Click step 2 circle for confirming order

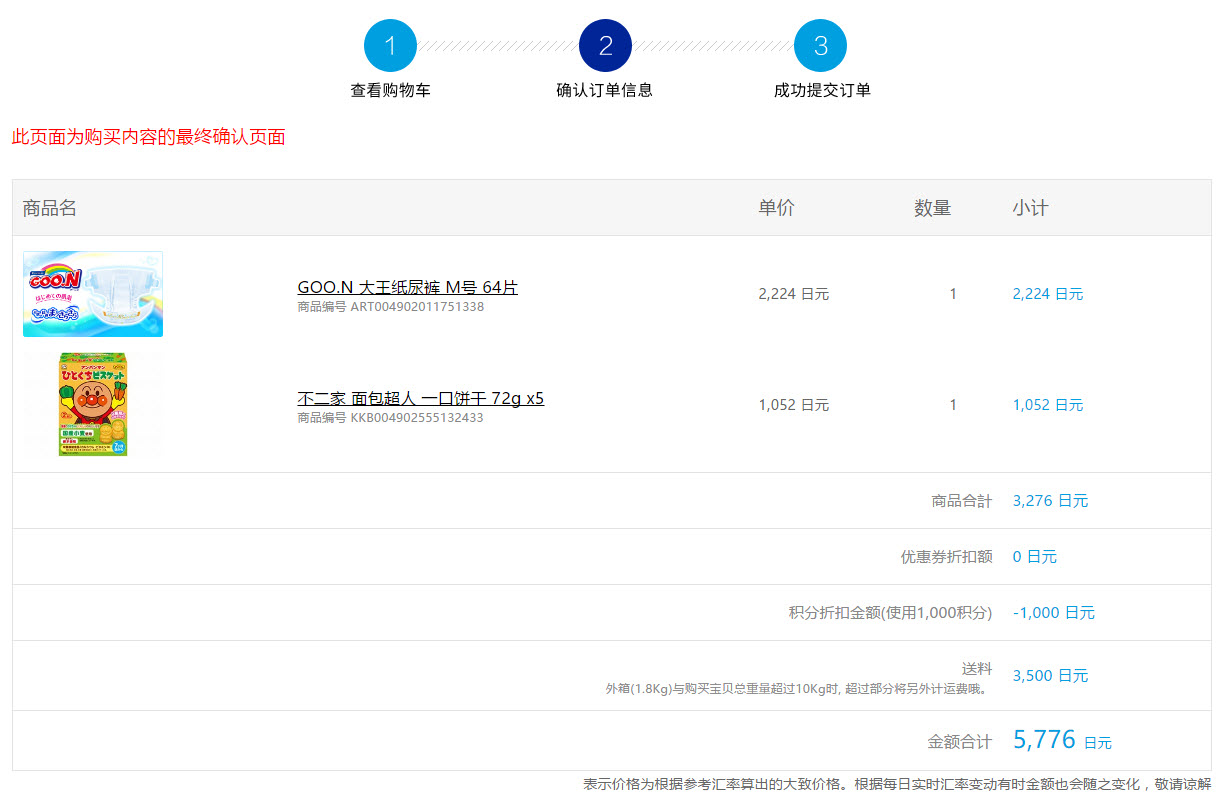click(605, 46)
